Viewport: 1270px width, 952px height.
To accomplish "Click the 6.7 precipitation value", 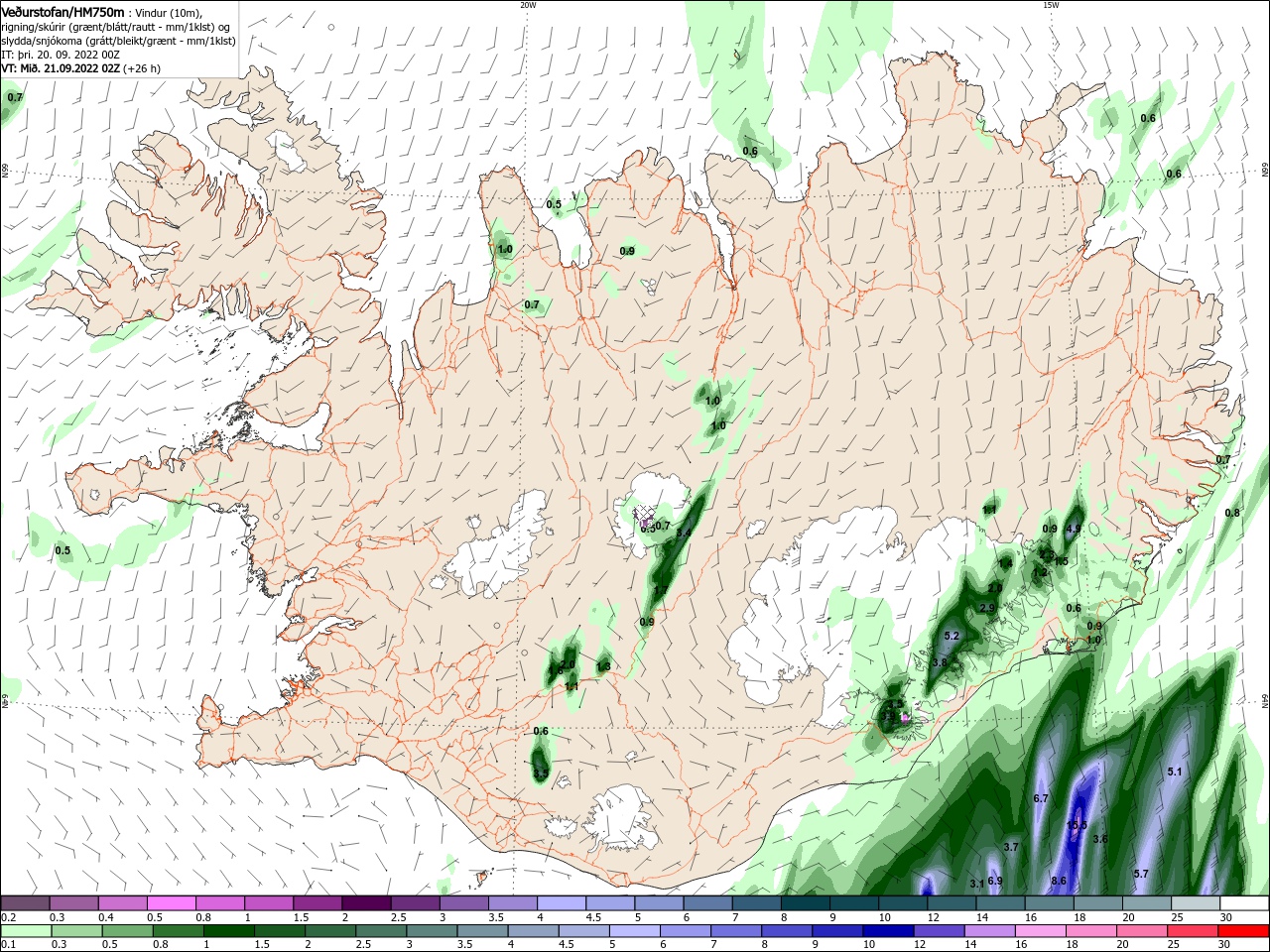I will pos(1041,798).
